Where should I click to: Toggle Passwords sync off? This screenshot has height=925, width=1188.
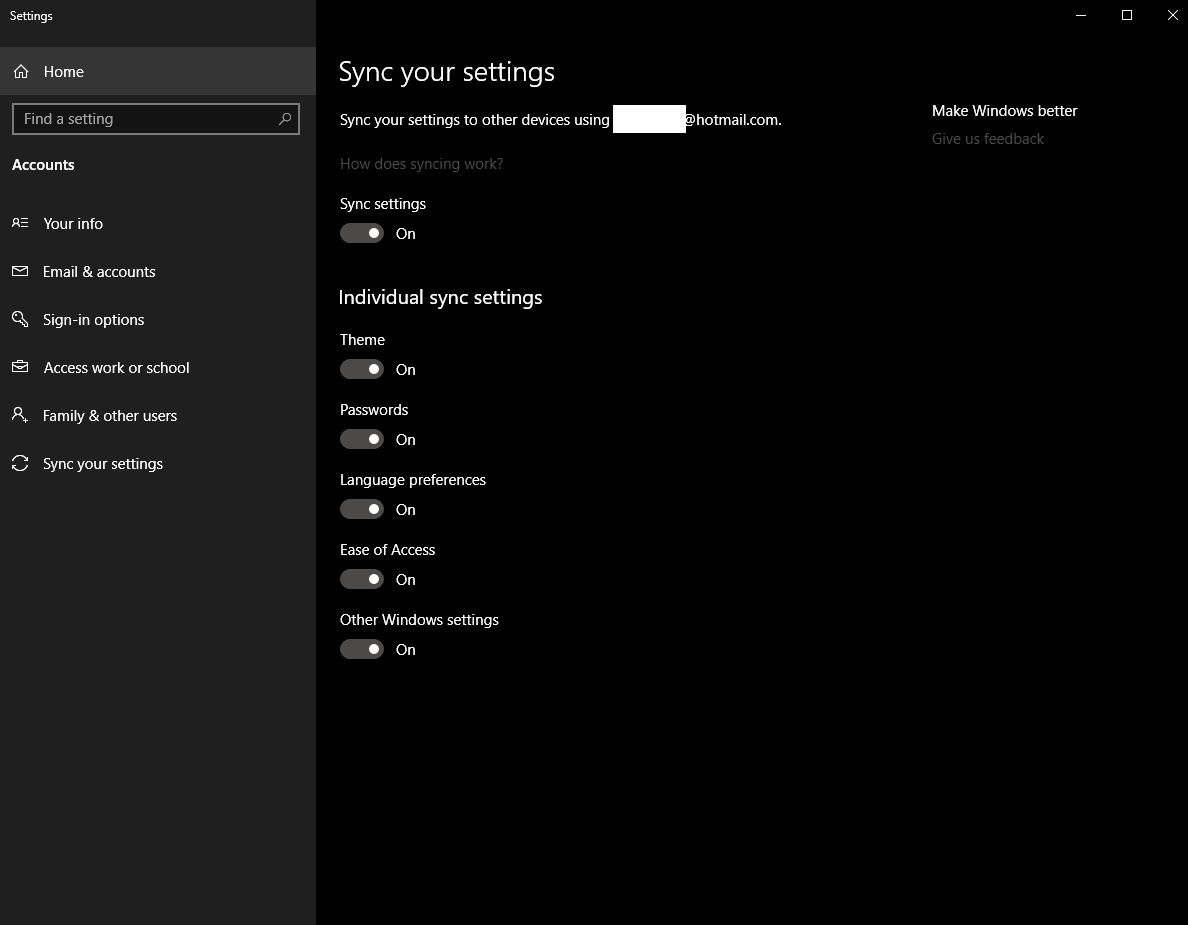point(362,439)
